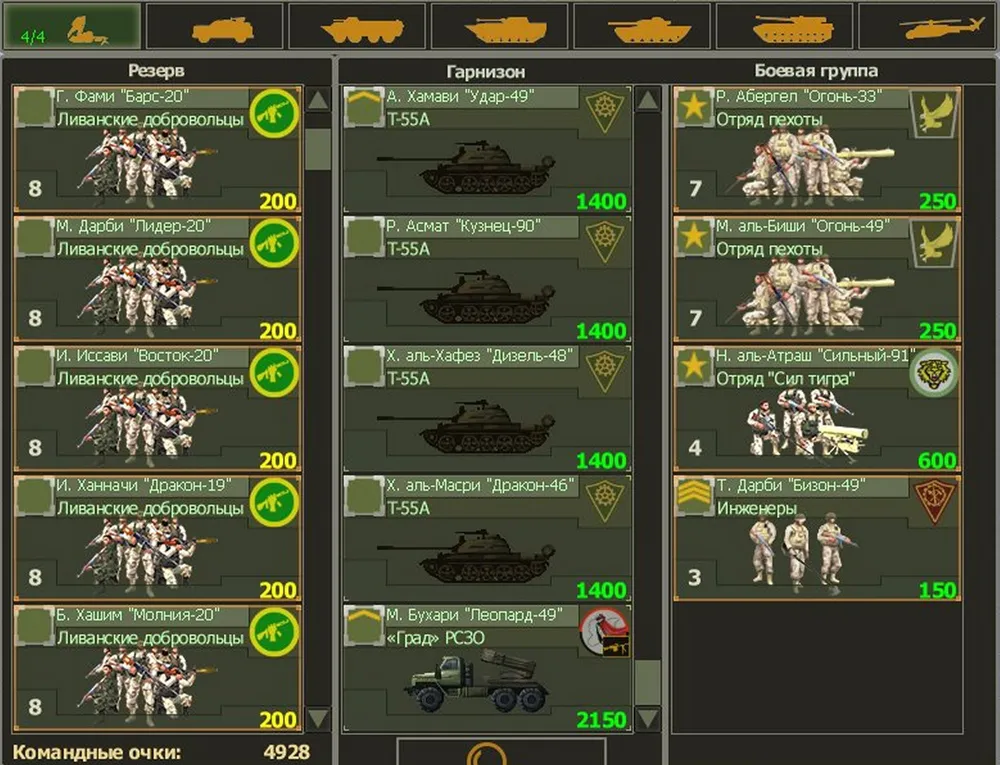The image size is (1000, 765).
Task: Open the wheeled APC category tab
Action: (358, 27)
